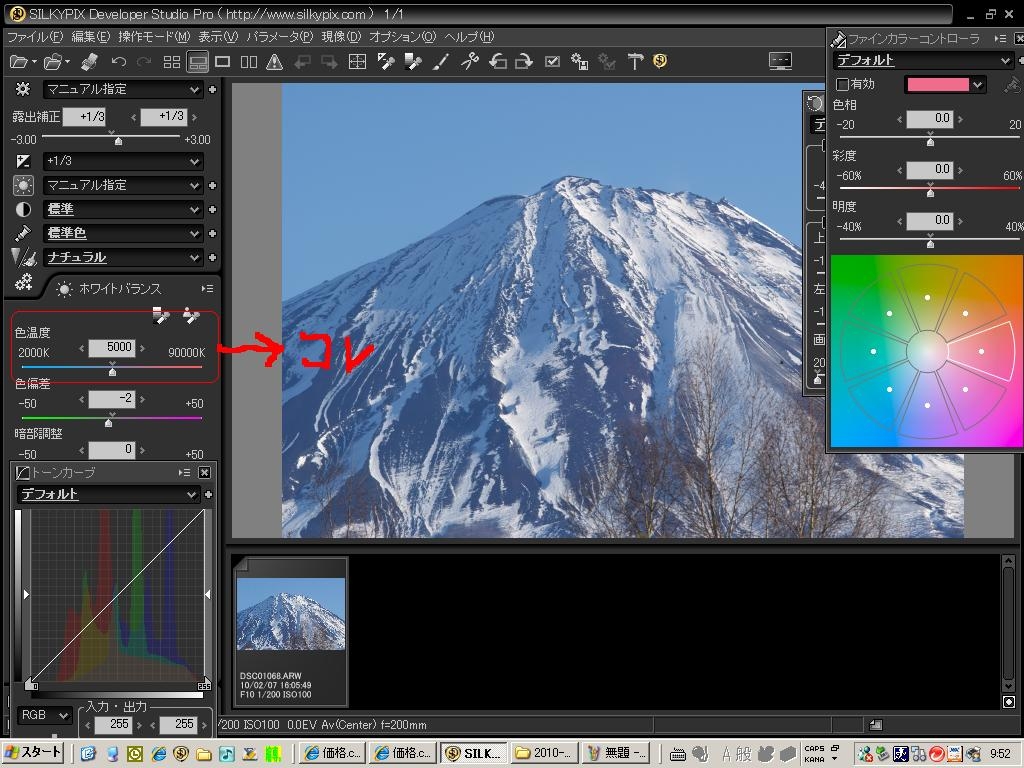
Task: Open the 現像(D) menu
Action: click(x=340, y=37)
